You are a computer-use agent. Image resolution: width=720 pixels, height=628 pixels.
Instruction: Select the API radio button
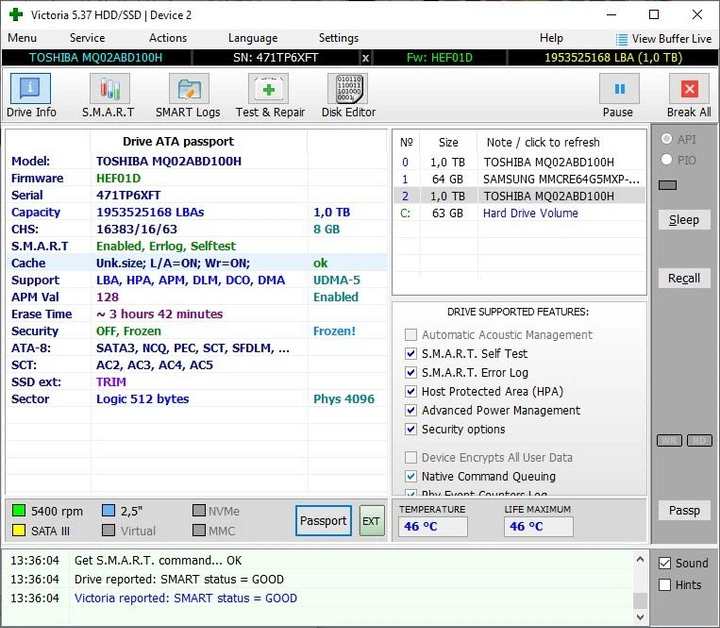[667, 139]
